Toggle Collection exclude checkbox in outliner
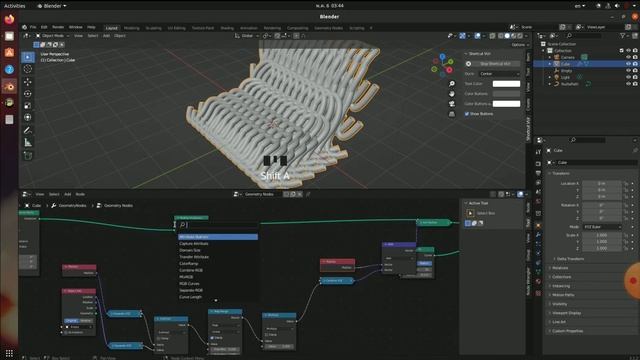The image size is (640, 360). (x=622, y=51)
